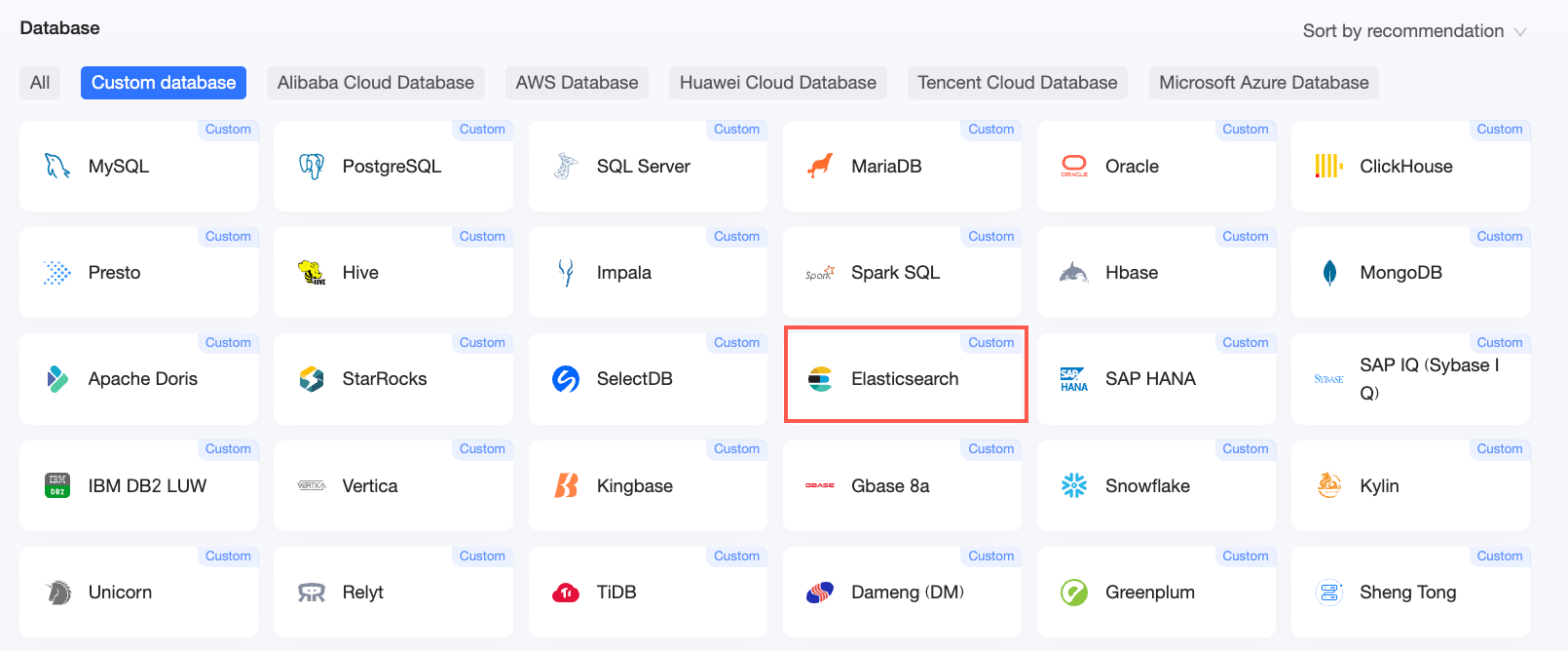Select the Oracle database label
The width and height of the screenshot is (1568, 651).
click(1132, 167)
